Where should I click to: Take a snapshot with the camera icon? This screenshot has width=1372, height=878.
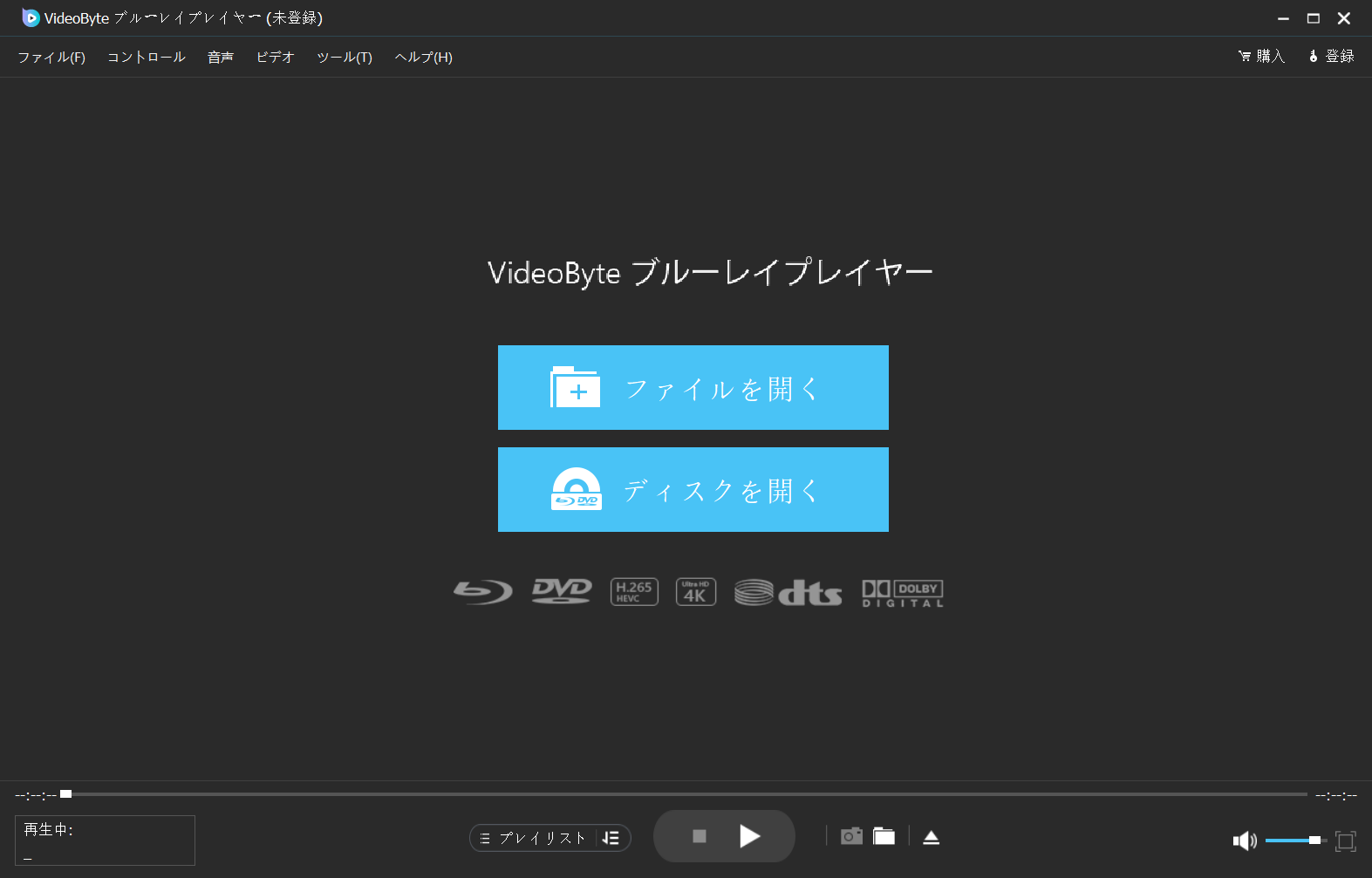851,837
